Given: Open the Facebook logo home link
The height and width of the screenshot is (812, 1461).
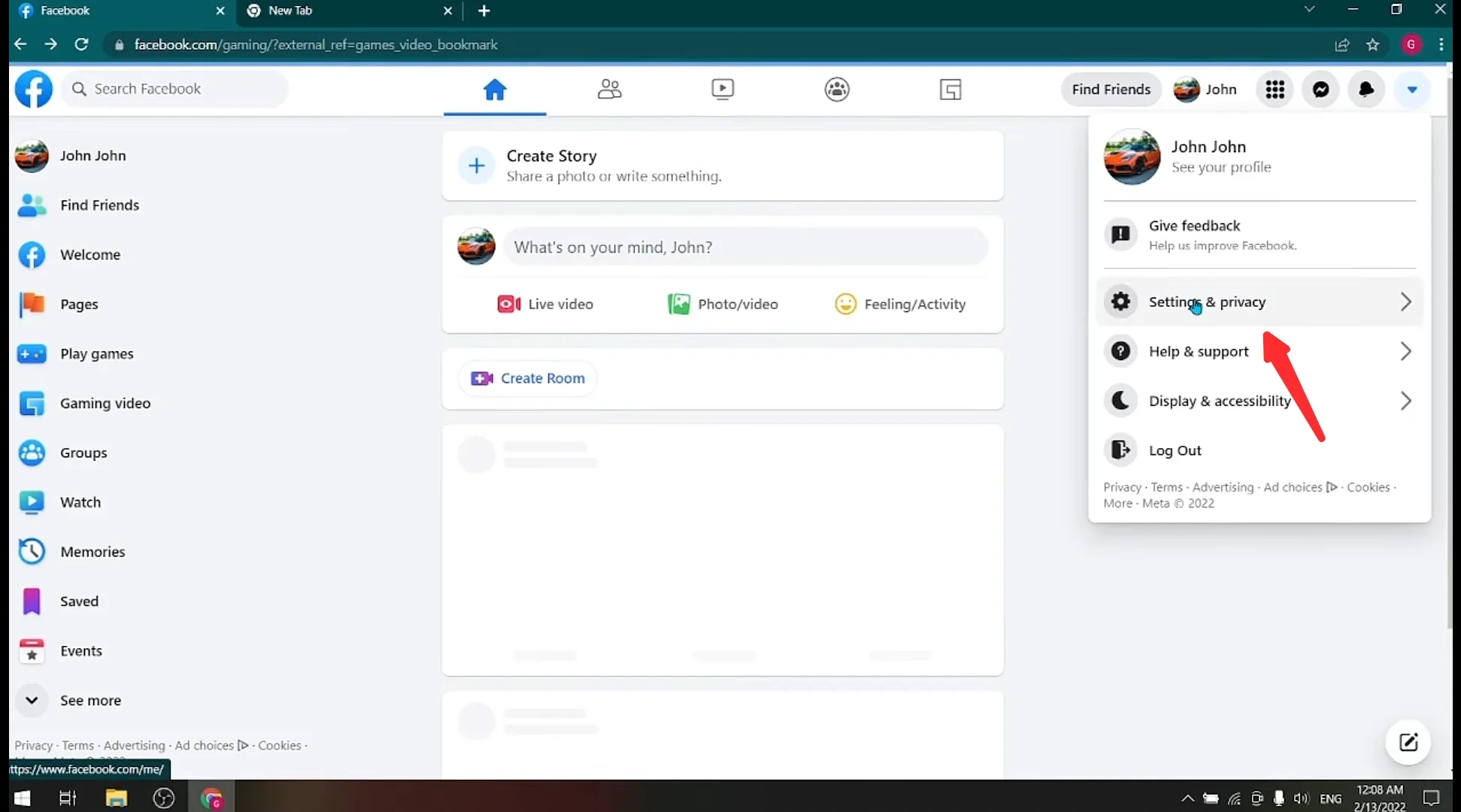Looking at the screenshot, I should coord(34,89).
